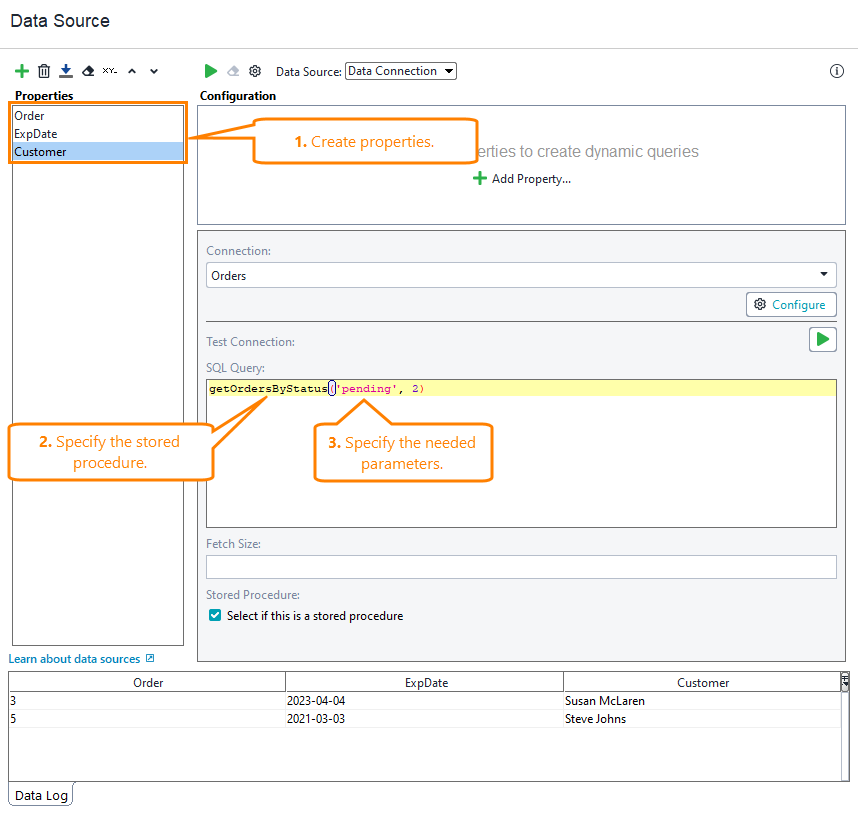This screenshot has height=813, width=858.
Task: Run the query with the green play icon
Action: click(211, 71)
